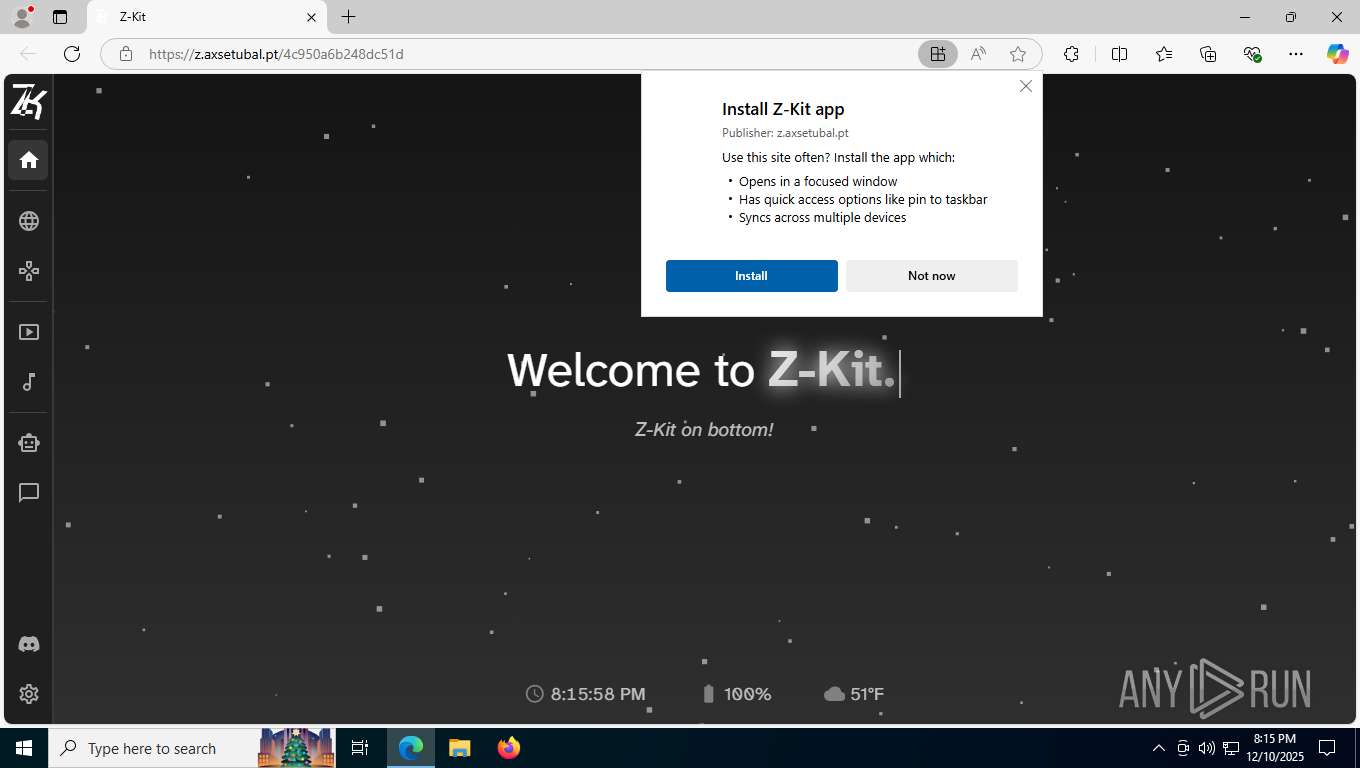
Task: Open the Tab actions menu icon
Action: coord(60,17)
